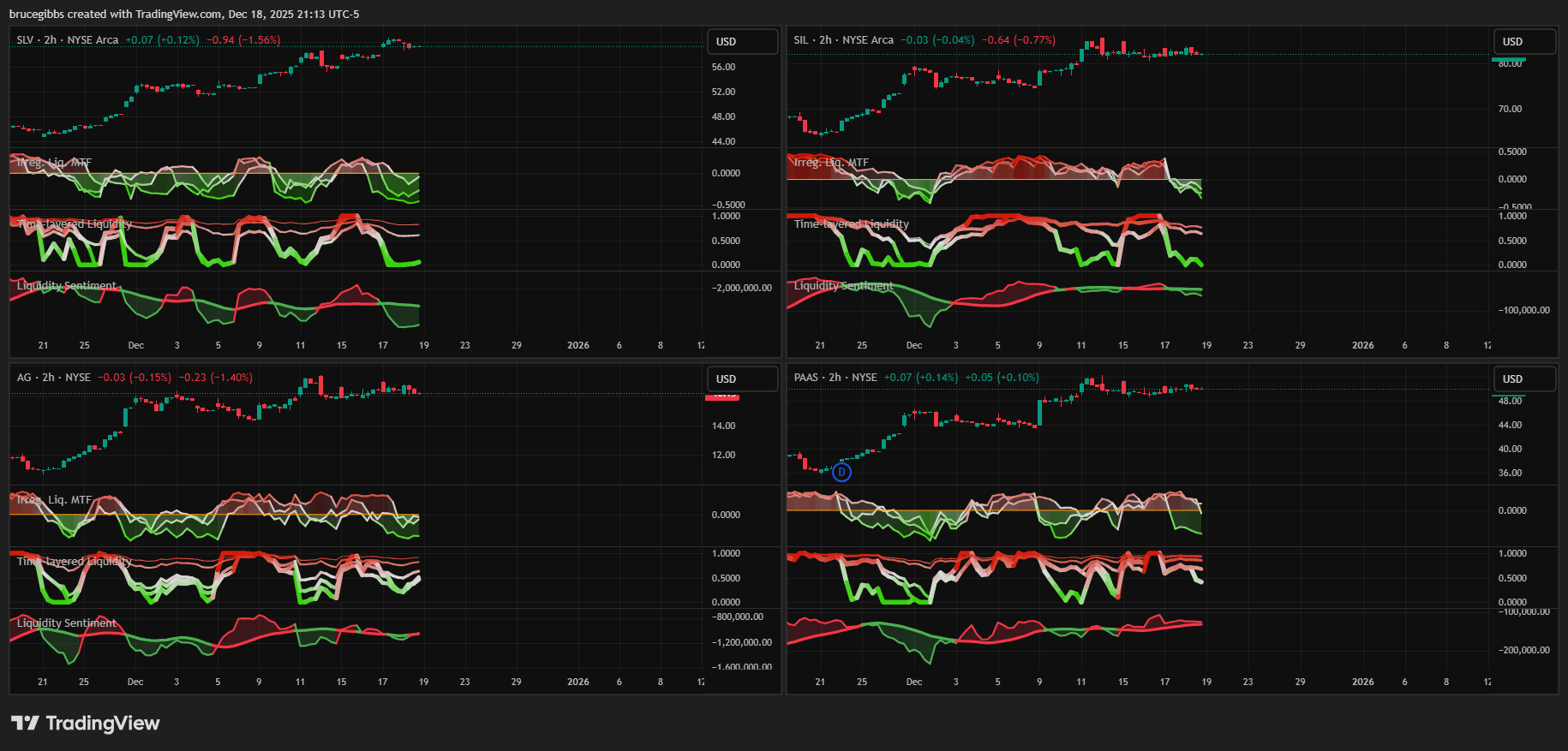Select the Irreg. Liq. MTF label in AG chart

click(x=54, y=500)
